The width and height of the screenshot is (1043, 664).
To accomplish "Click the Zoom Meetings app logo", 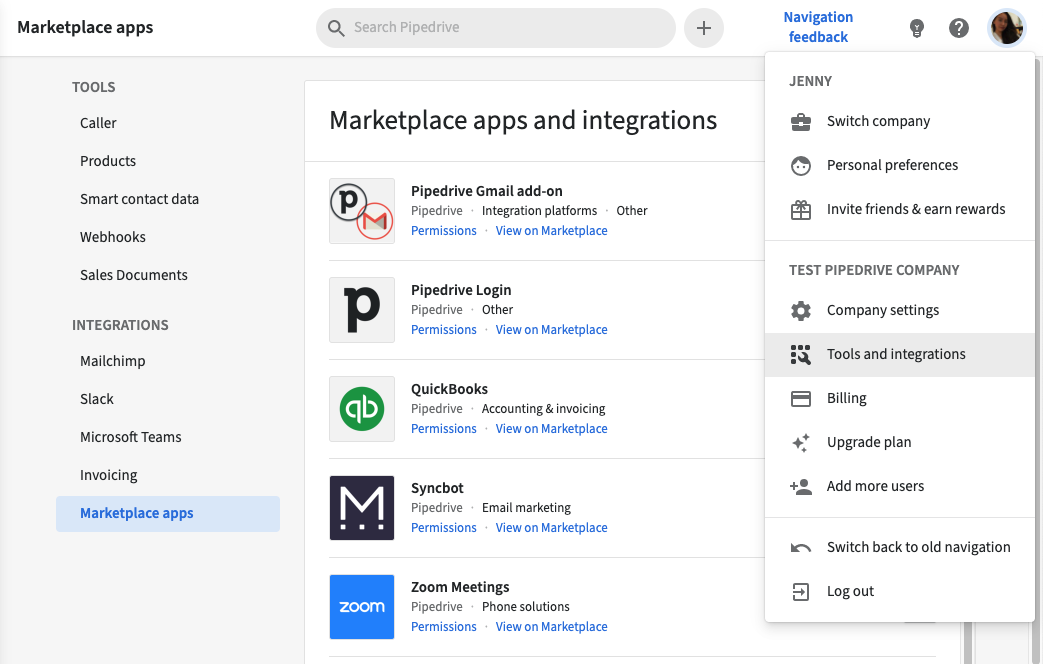I will tap(362, 607).
